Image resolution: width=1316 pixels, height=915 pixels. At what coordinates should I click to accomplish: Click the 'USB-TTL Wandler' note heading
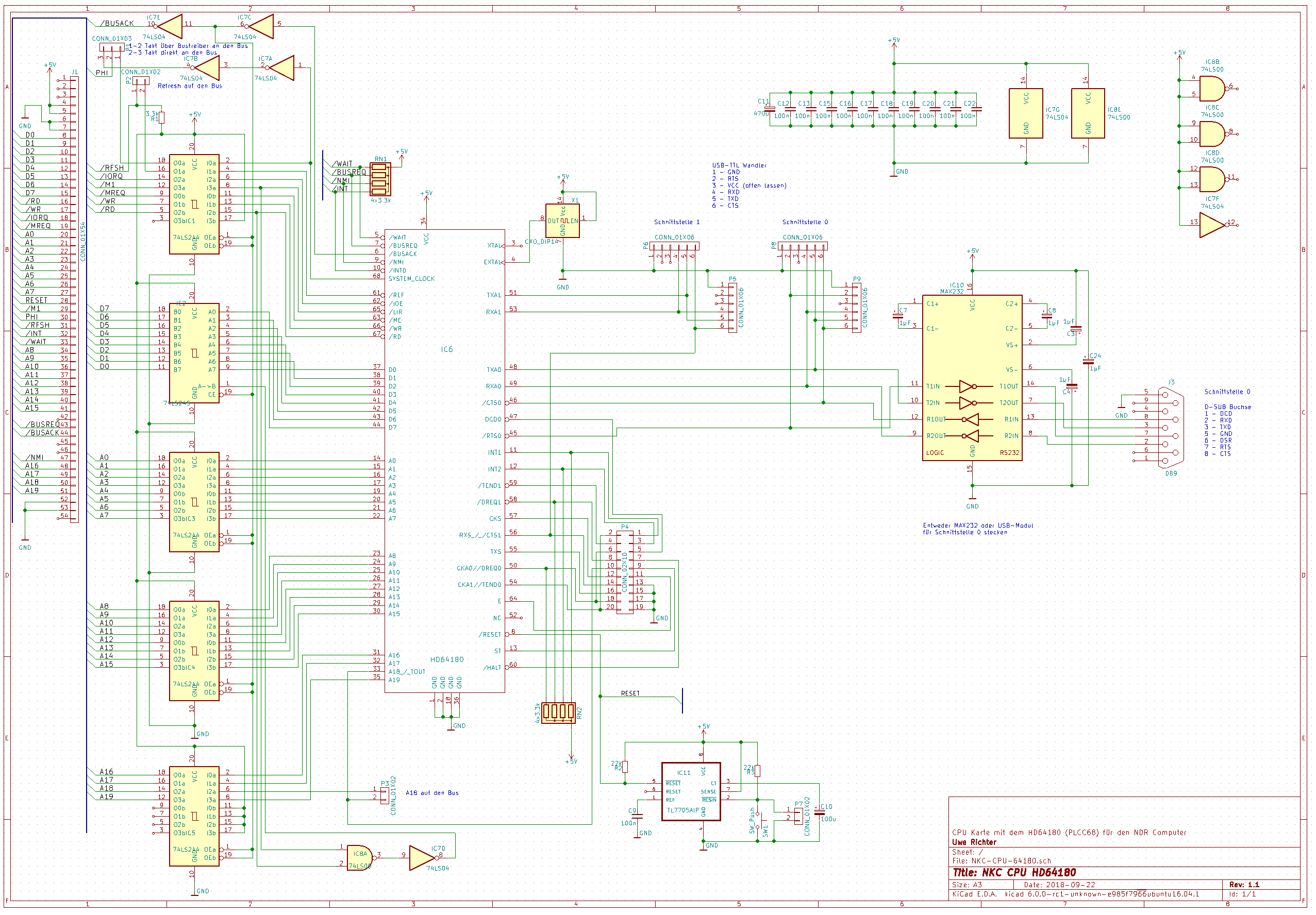tap(739, 165)
